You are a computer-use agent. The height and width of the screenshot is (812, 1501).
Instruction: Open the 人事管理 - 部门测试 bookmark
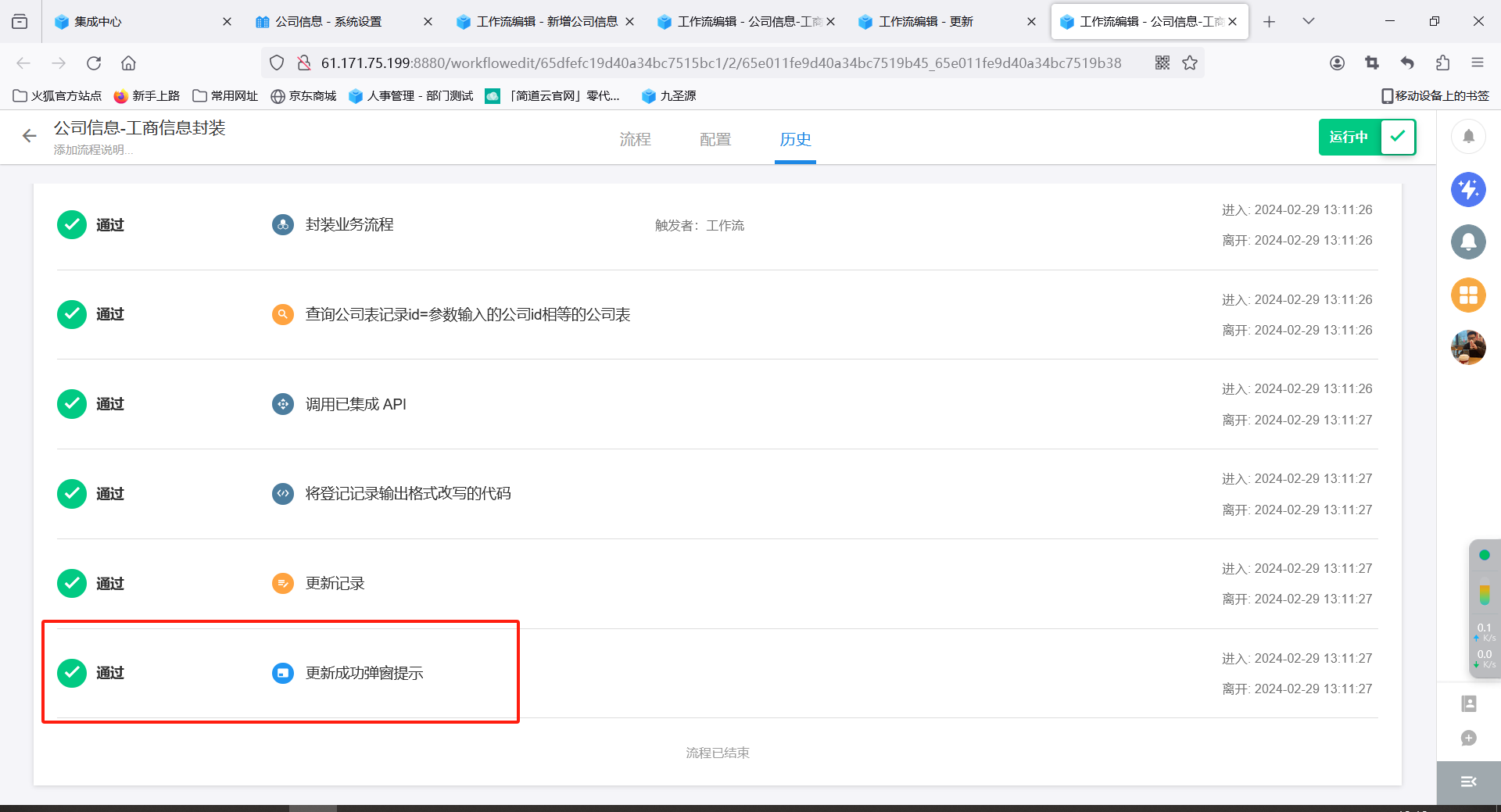(x=411, y=96)
